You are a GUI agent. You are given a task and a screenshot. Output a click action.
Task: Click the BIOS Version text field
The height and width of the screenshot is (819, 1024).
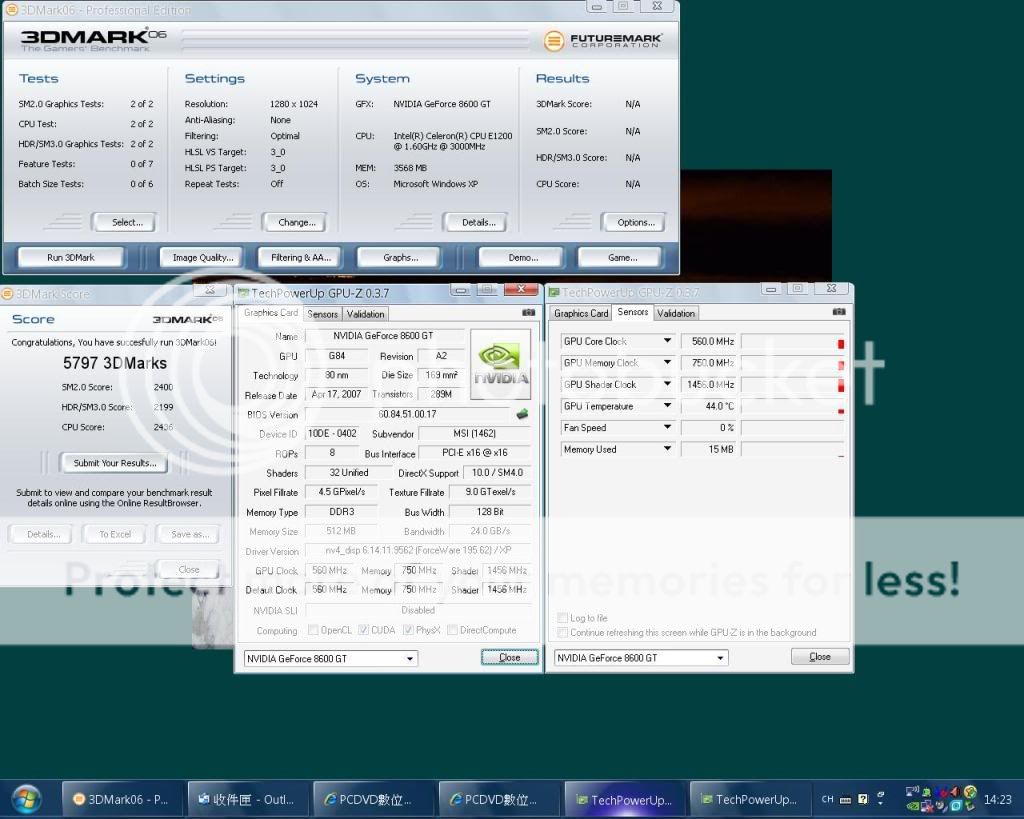click(x=408, y=414)
